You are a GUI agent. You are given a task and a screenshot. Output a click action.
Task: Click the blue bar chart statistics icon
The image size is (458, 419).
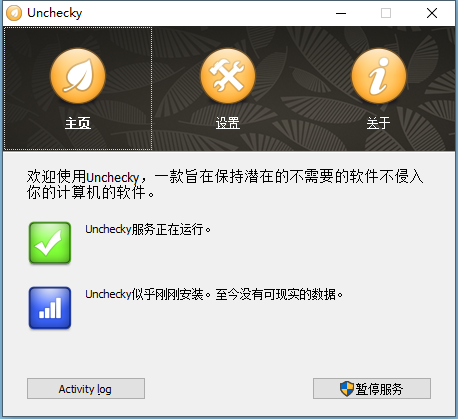point(50,308)
